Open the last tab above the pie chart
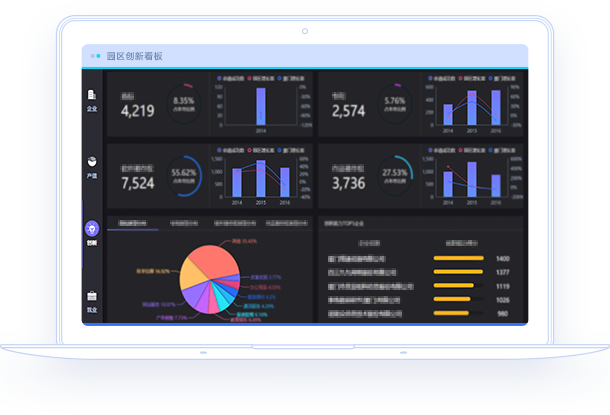This screenshot has height=415, width=610. coord(285,223)
